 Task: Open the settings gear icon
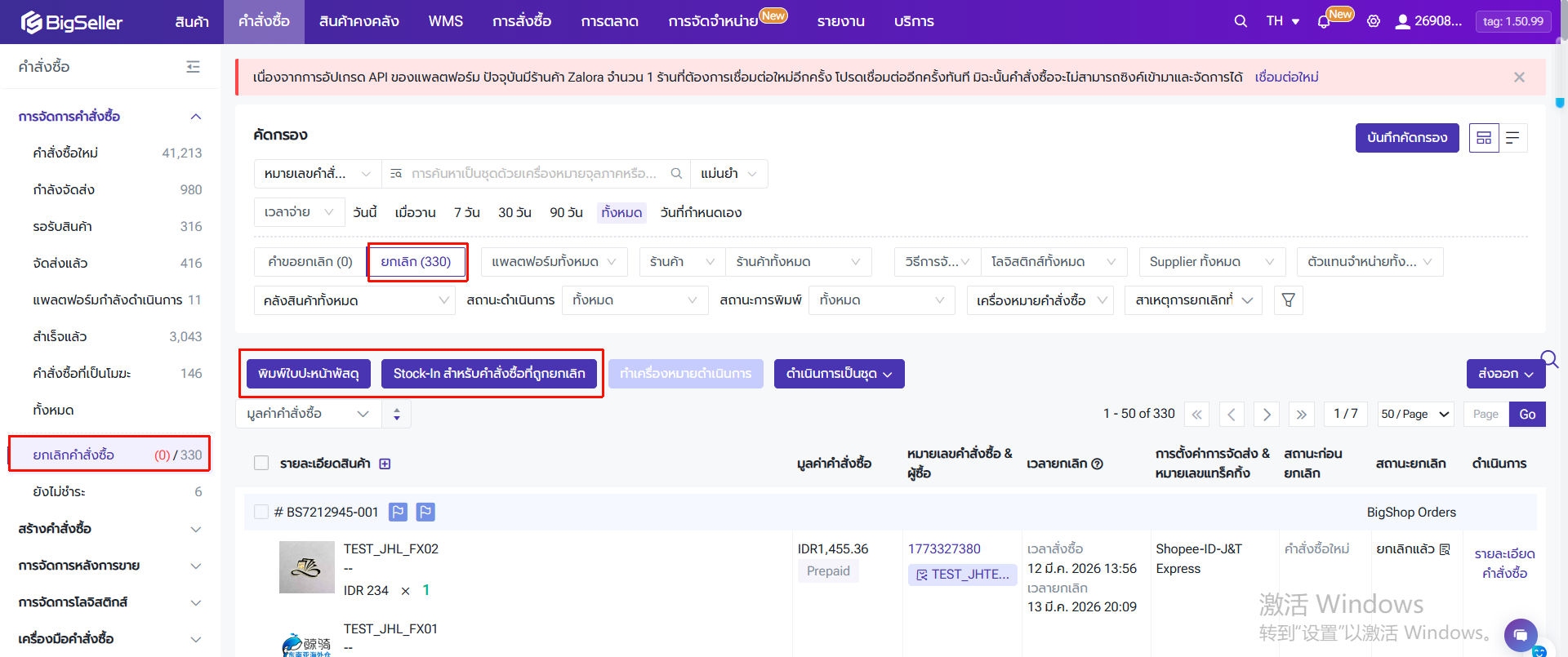1374,21
